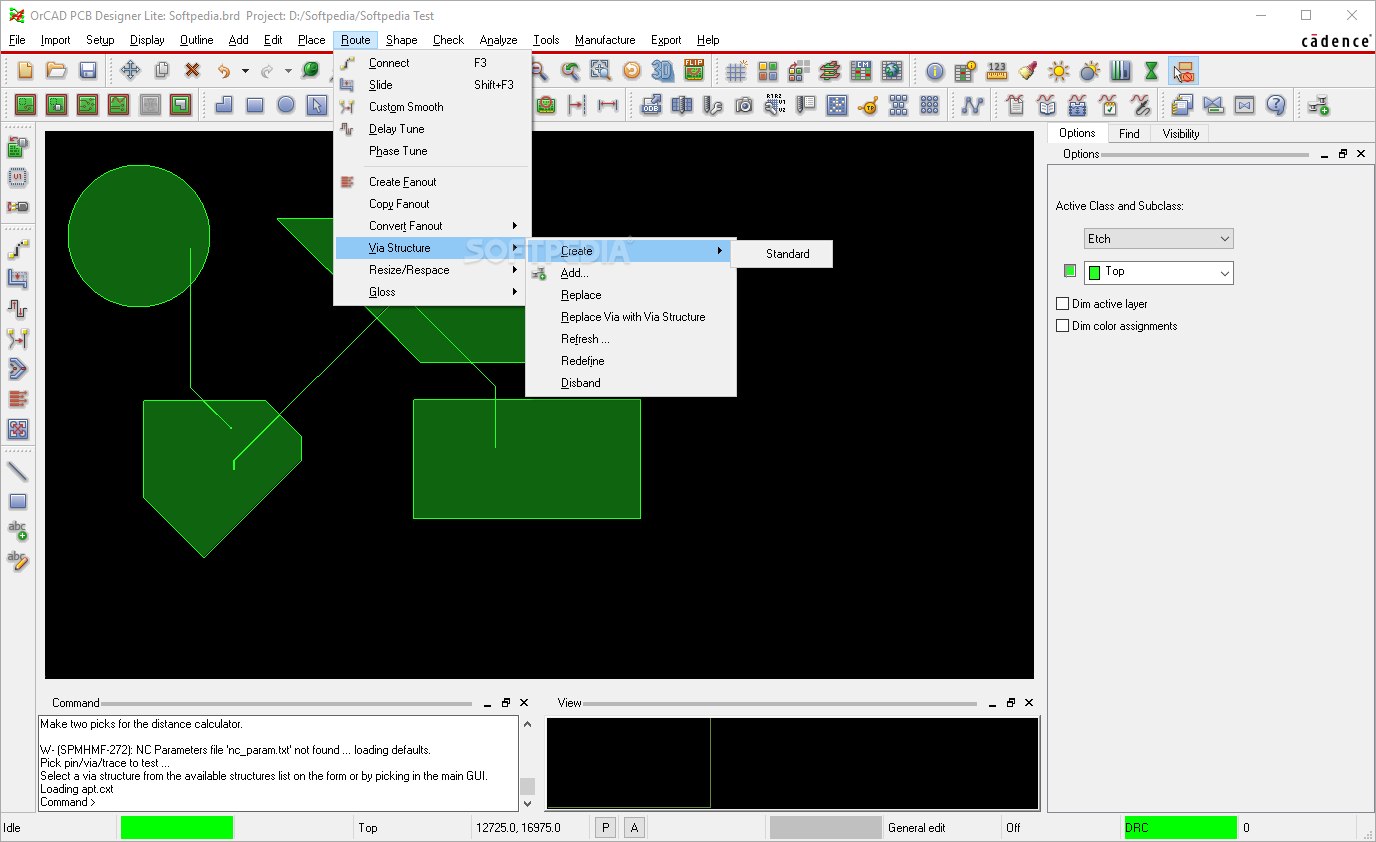The height and width of the screenshot is (842, 1376).
Task: Enable Dim active layer checkbox
Action: [x=1063, y=304]
